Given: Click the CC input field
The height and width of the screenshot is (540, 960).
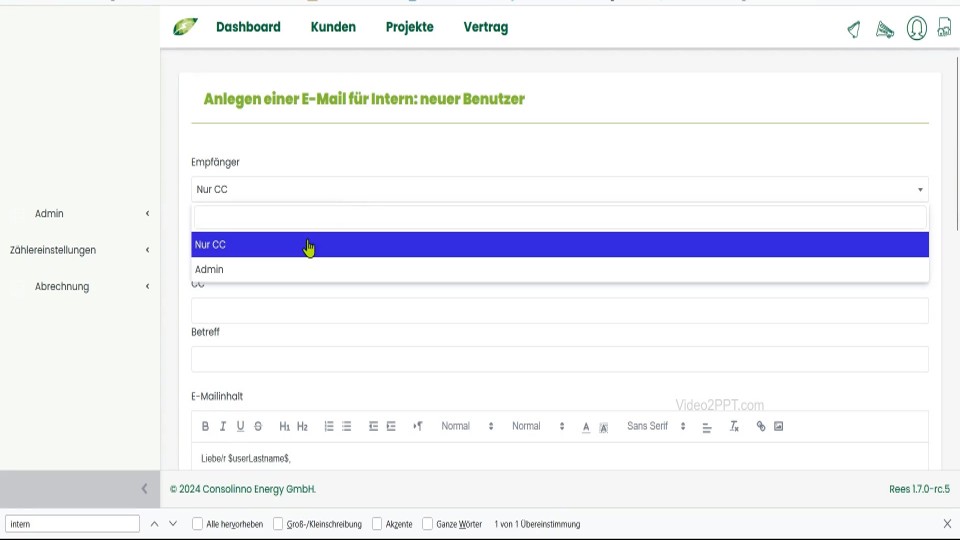Looking at the screenshot, I should (560, 310).
